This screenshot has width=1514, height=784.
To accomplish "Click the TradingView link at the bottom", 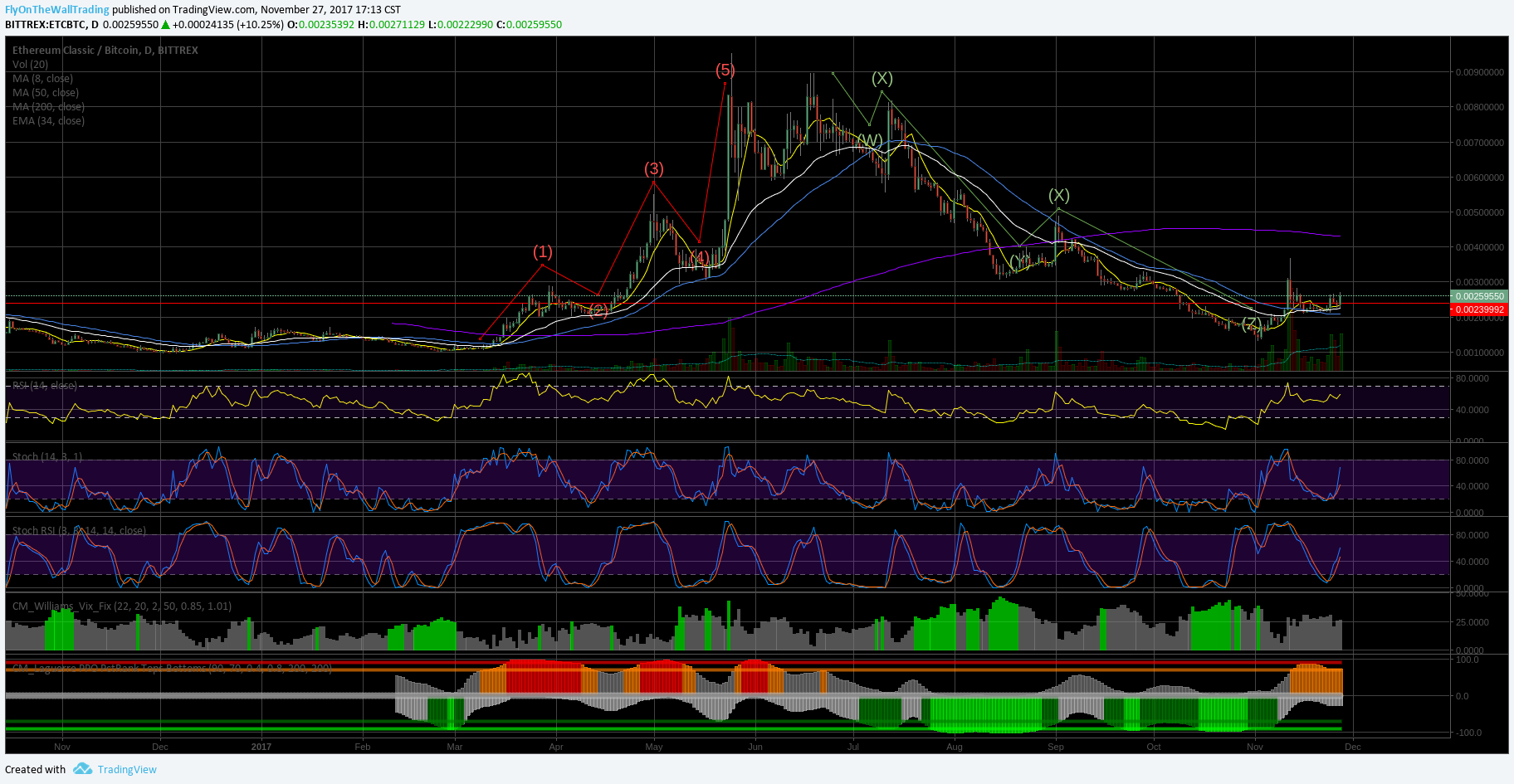I will [127, 770].
